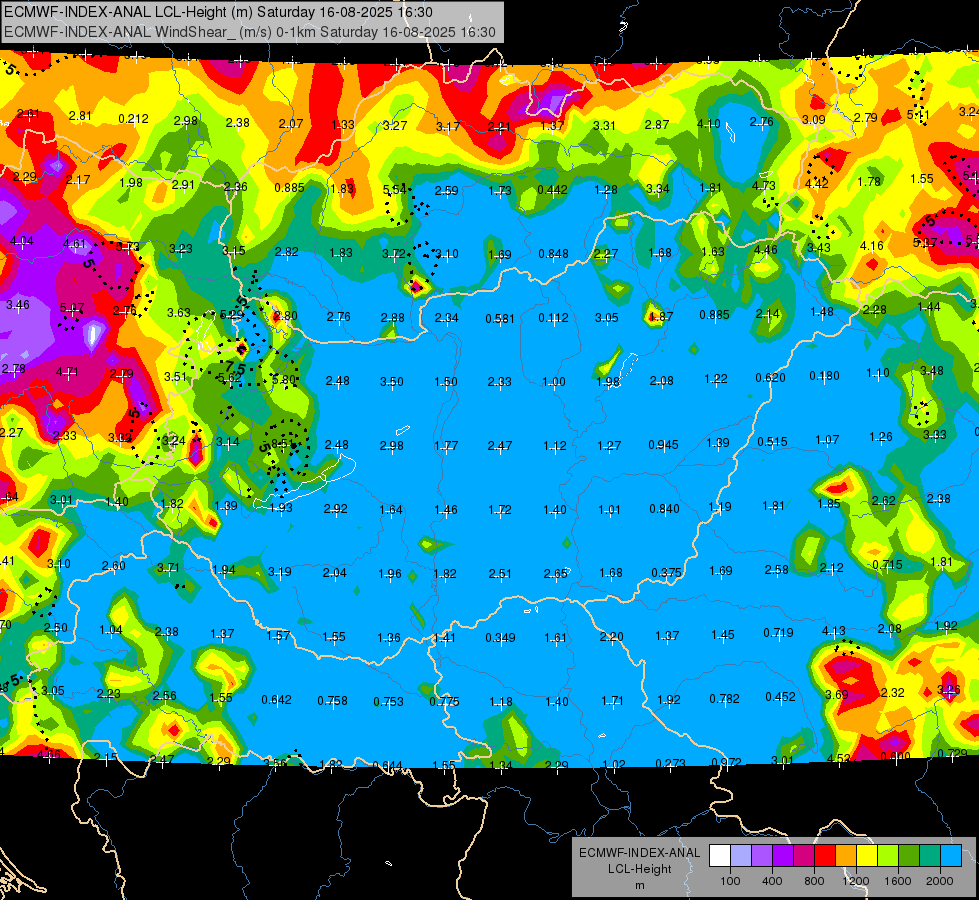Click the grid value "3.46"
The height and width of the screenshot is (900, 979).
point(17,305)
